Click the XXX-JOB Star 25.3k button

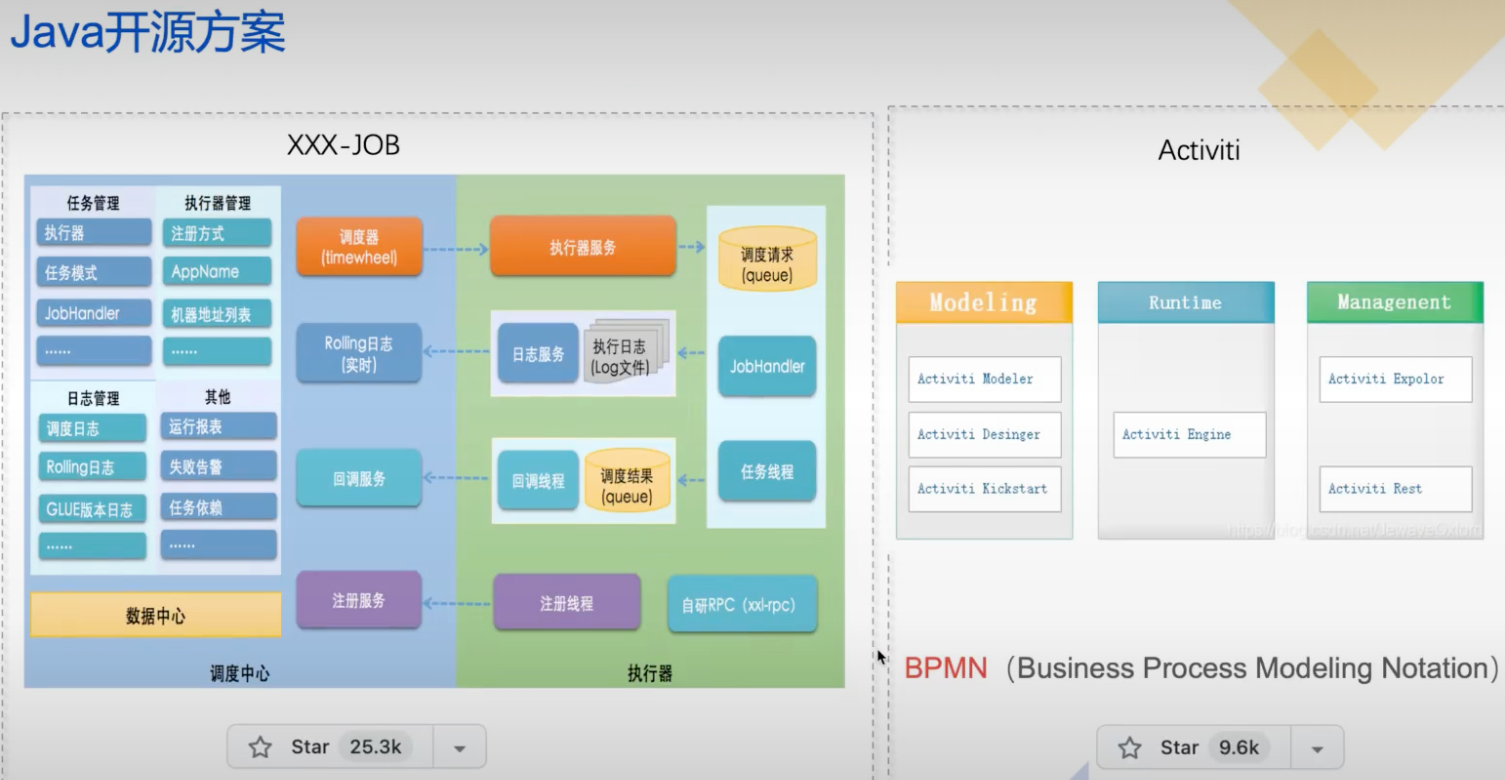(331, 747)
